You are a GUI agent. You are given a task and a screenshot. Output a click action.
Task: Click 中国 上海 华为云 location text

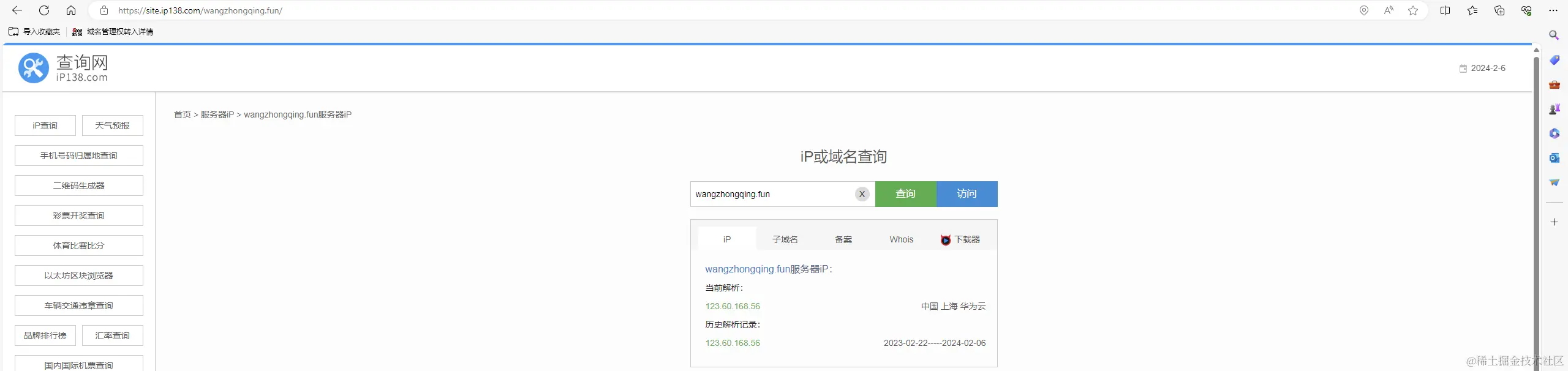click(953, 306)
